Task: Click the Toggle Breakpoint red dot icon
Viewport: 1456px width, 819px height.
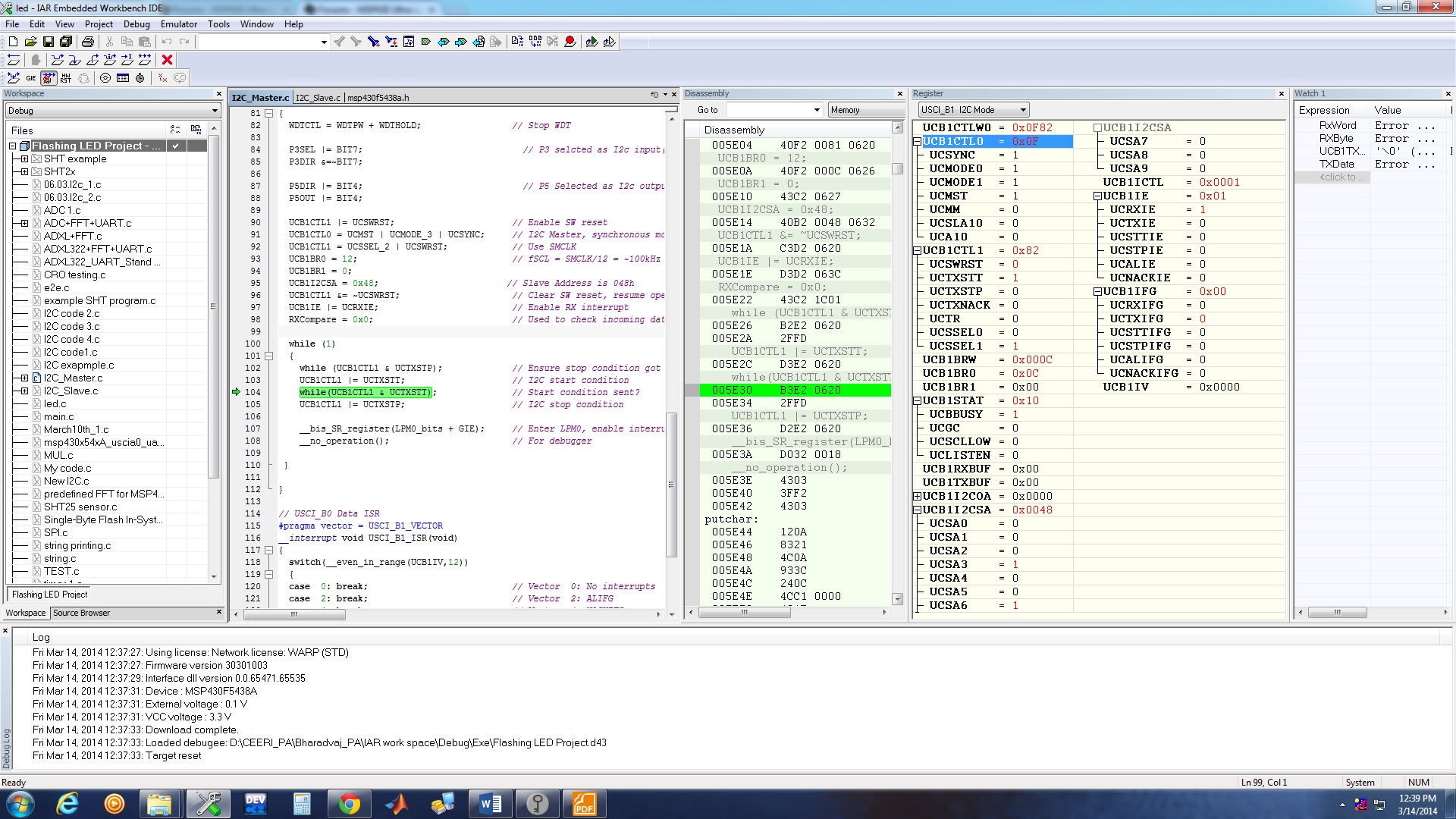Action: (570, 42)
